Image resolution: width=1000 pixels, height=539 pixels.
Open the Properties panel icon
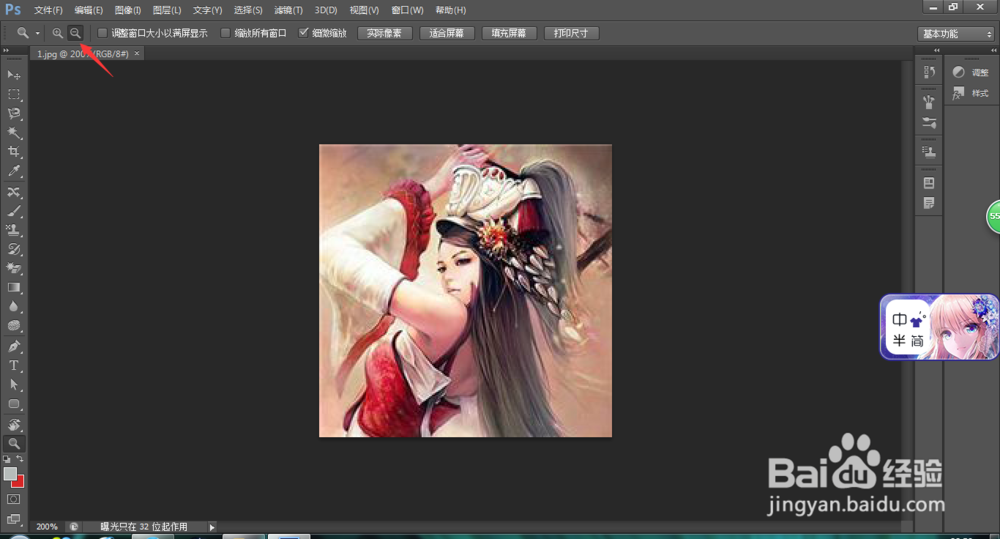click(x=929, y=183)
